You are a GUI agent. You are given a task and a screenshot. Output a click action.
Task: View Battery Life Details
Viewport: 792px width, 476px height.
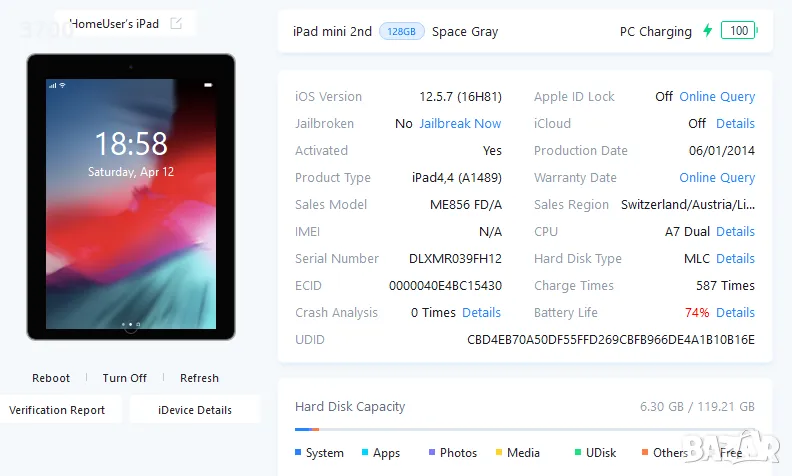pos(735,313)
